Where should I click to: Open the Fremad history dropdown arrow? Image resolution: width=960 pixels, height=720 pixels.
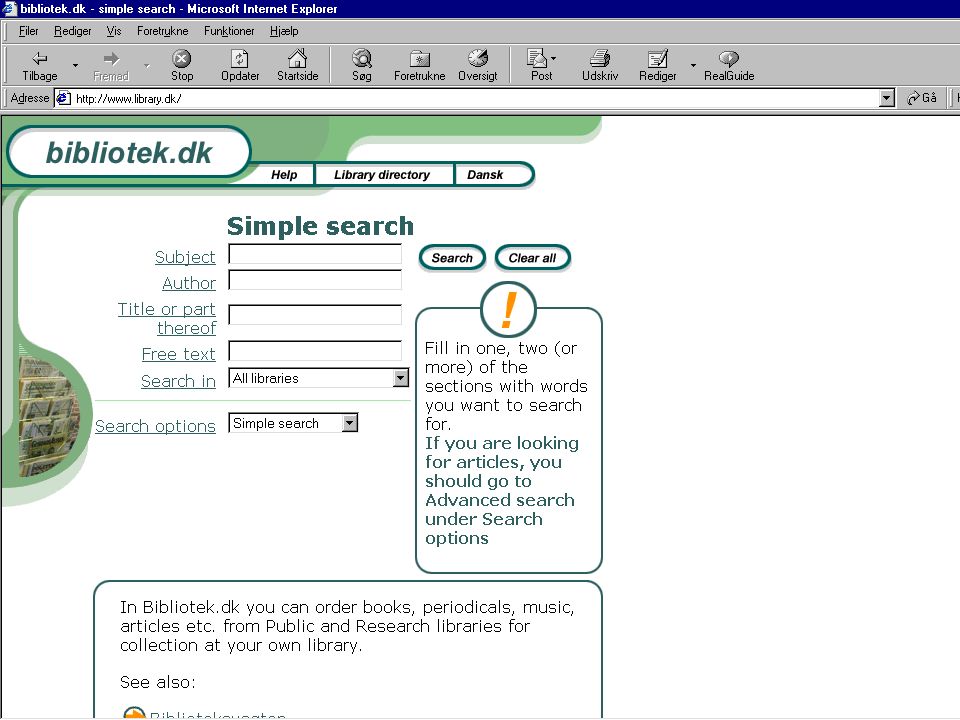146,65
